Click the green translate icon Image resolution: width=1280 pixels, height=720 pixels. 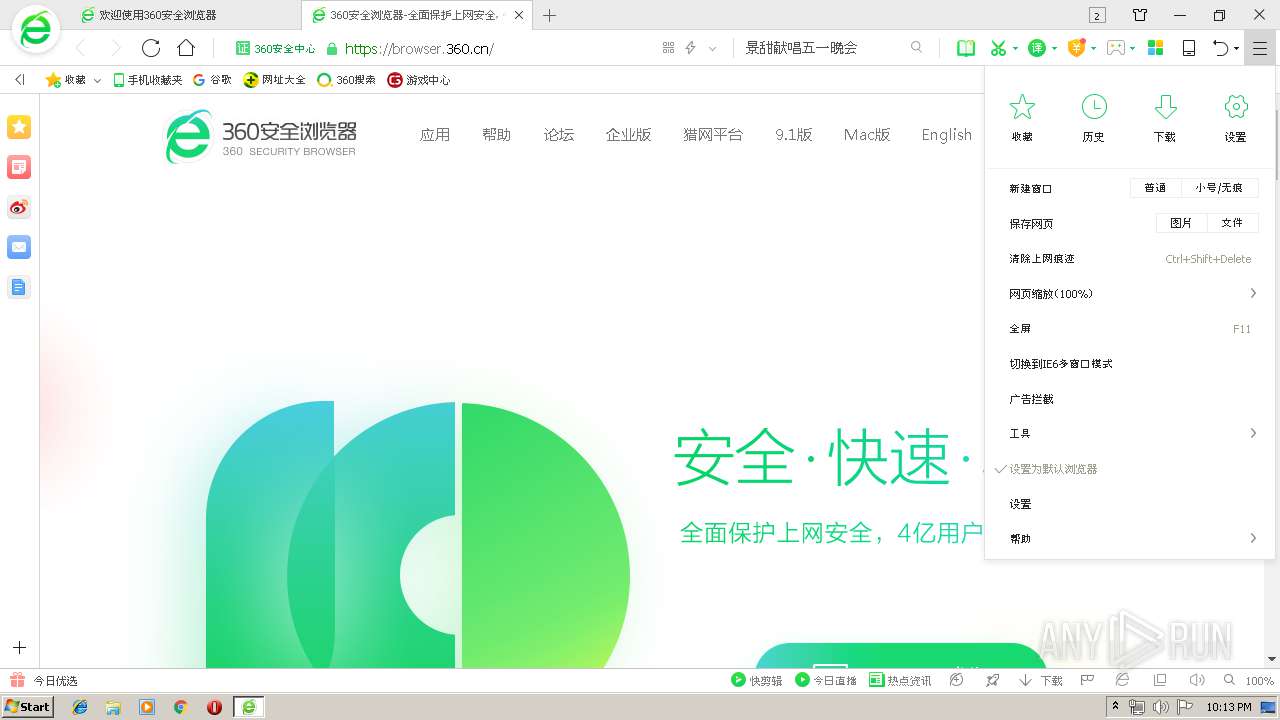pos(1037,48)
